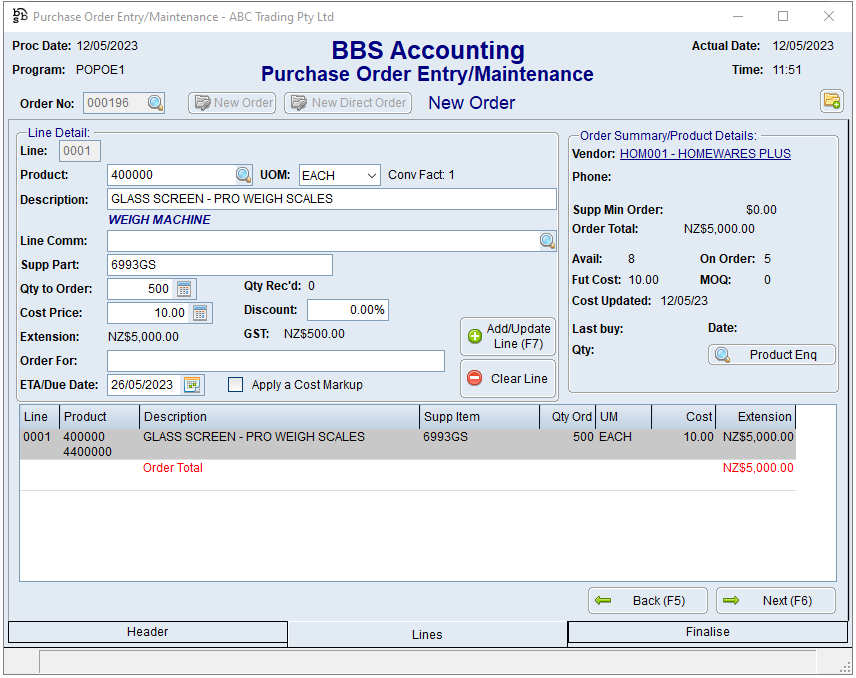Click the Line Comm search icon
856x678 pixels.
click(547, 241)
